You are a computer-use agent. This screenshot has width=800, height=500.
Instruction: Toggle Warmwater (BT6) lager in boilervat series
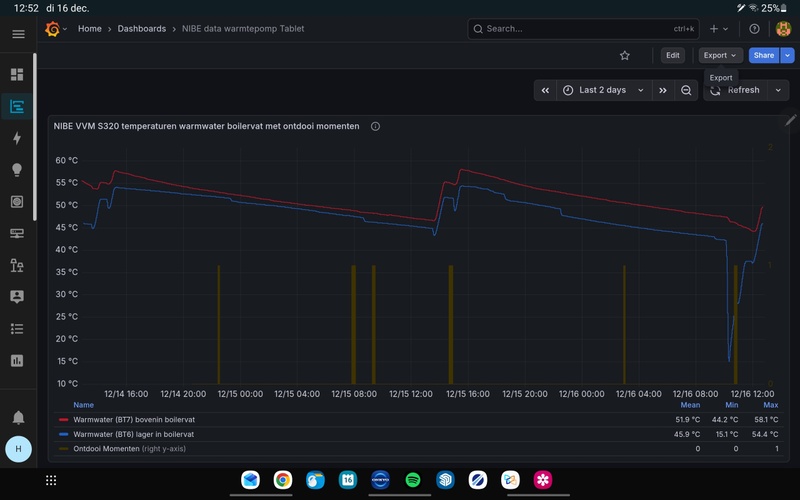134,435
